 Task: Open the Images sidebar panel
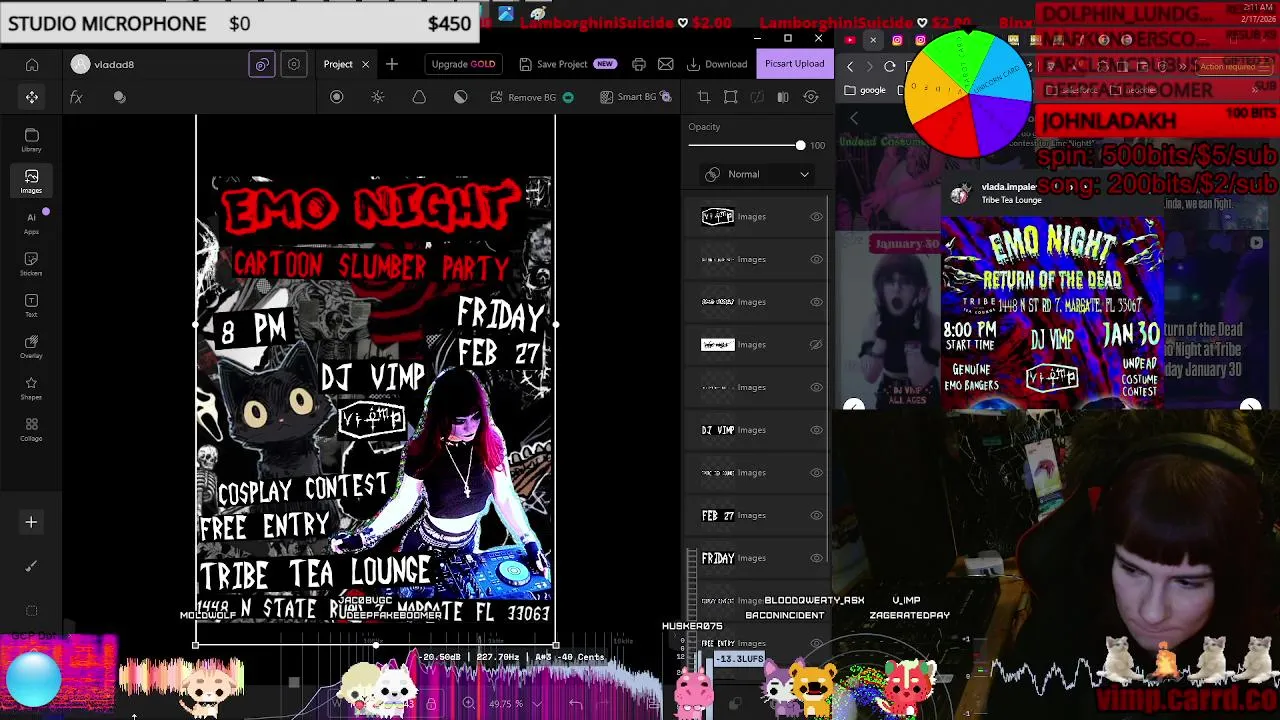(32, 181)
